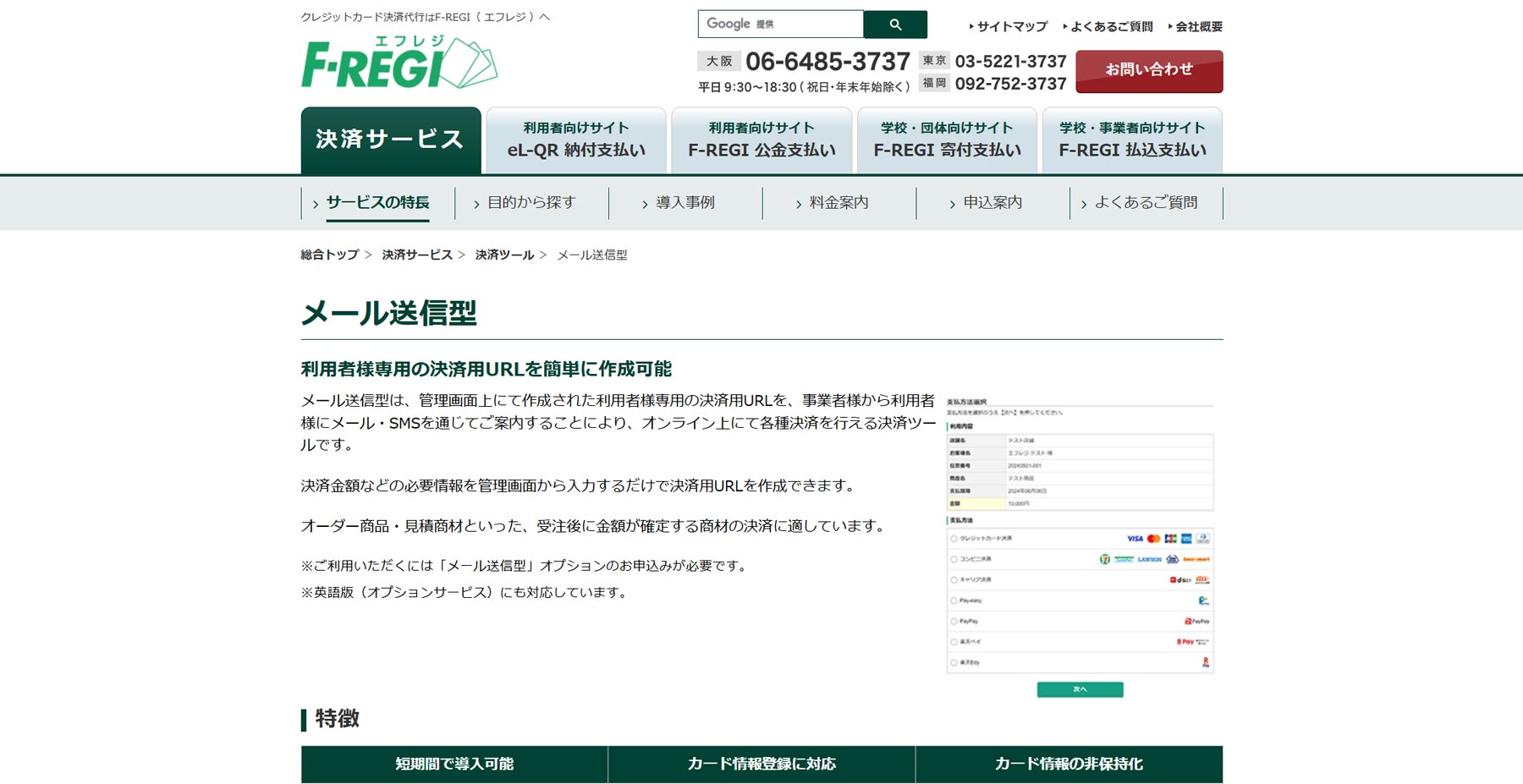This screenshot has height=784, width=1523.
Task: Focus the Google search field
Action: [x=780, y=25]
